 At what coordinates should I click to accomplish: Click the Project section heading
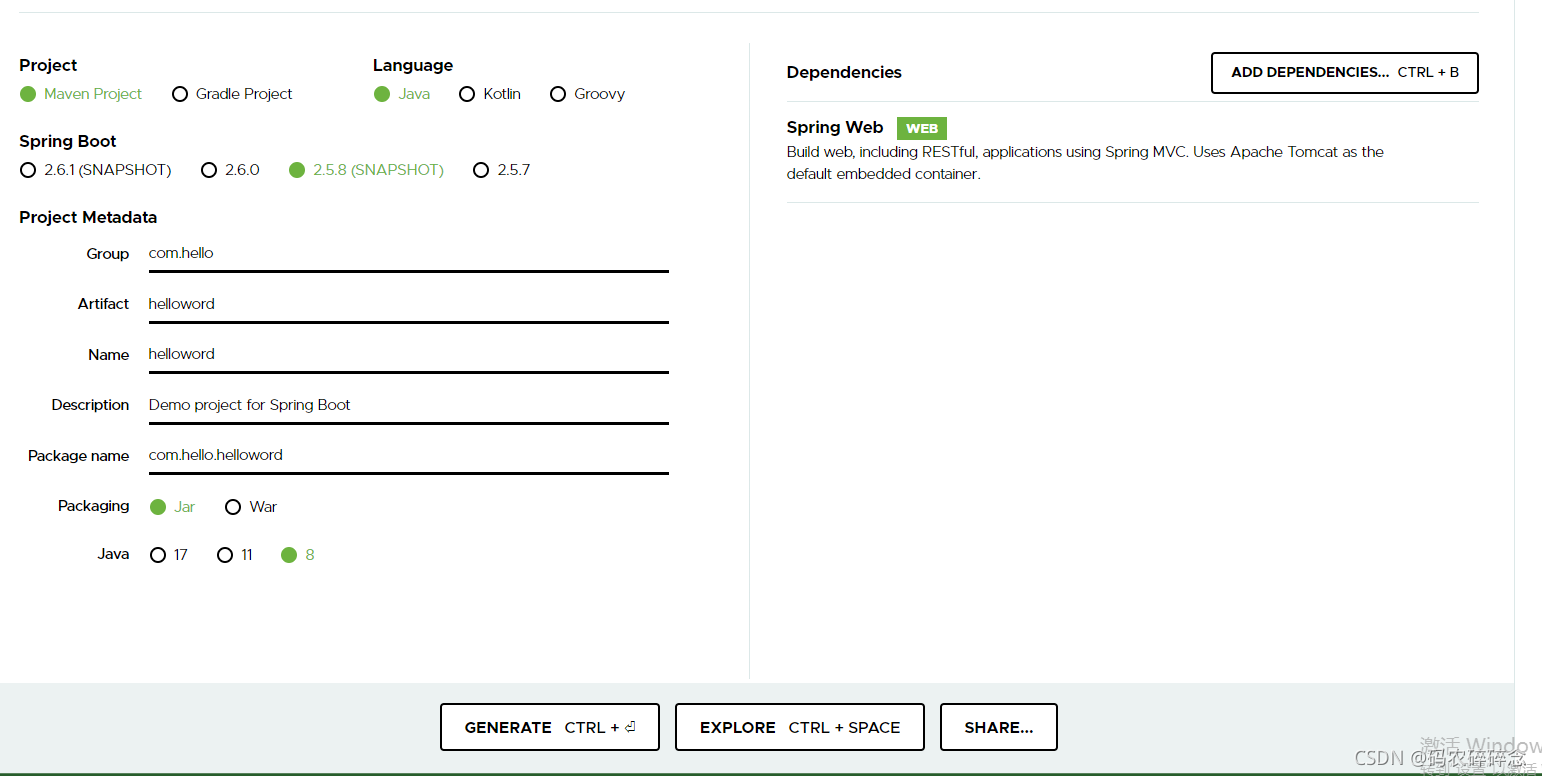pos(48,65)
